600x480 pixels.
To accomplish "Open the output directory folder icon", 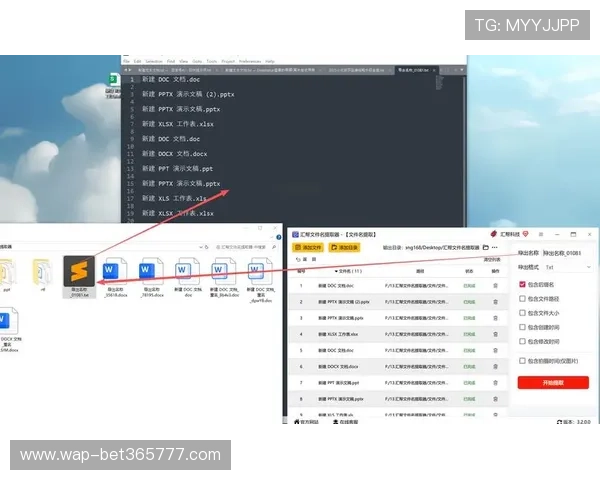I will [485, 246].
